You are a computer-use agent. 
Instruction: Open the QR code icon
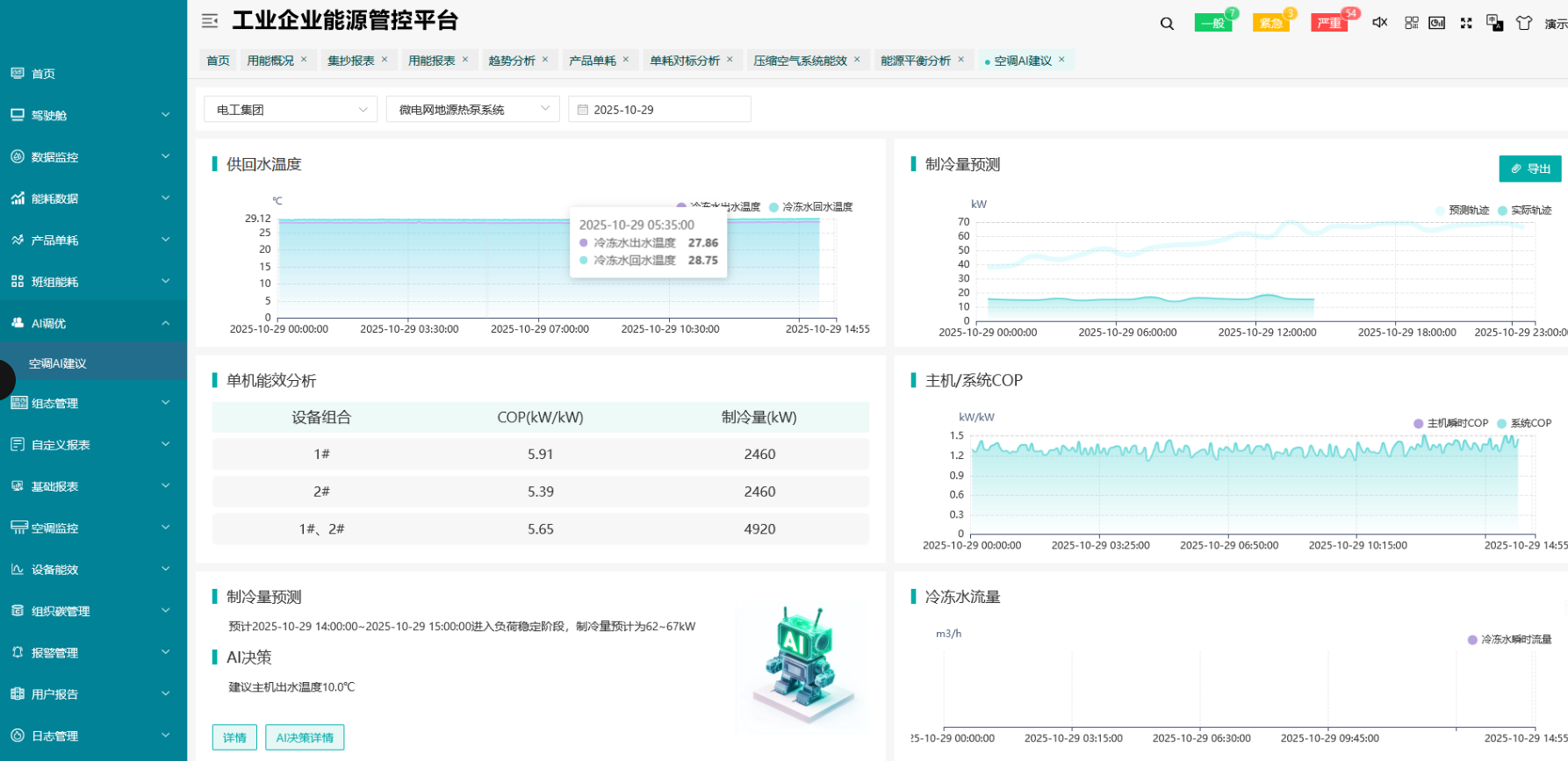pyautogui.click(x=1412, y=23)
